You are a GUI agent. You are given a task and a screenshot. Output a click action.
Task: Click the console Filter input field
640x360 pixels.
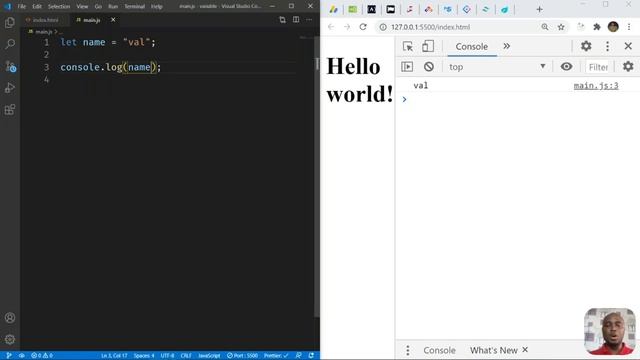pyautogui.click(x=598, y=67)
